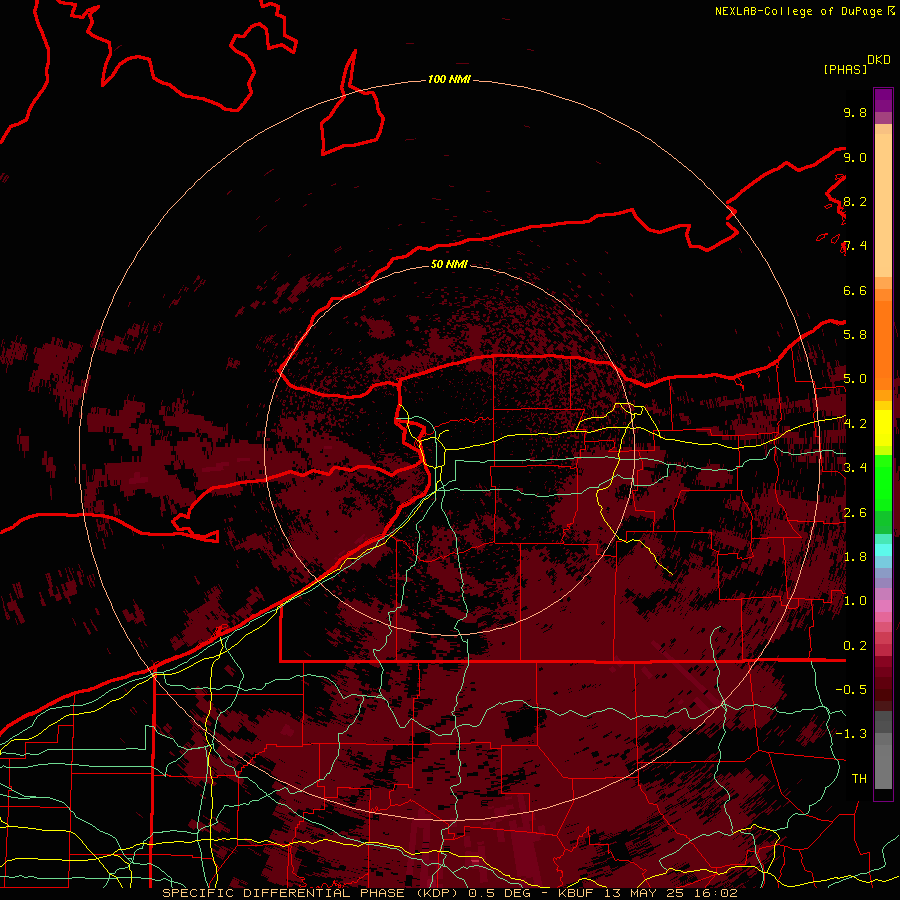The width and height of the screenshot is (900, 900).
Task: Click the -1.3 scale value
Action: (x=851, y=734)
